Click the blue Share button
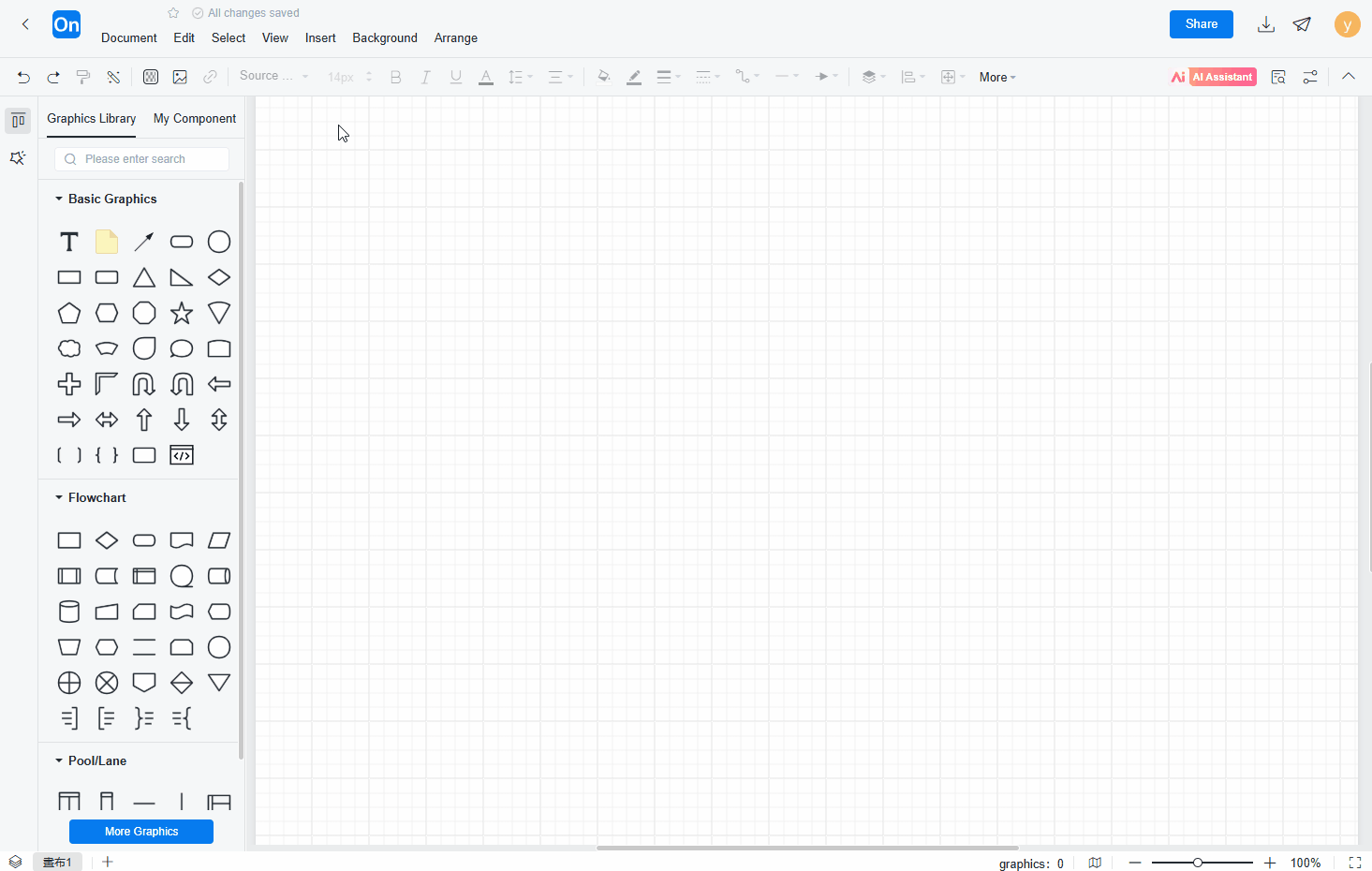1372x871 pixels. point(1202,24)
